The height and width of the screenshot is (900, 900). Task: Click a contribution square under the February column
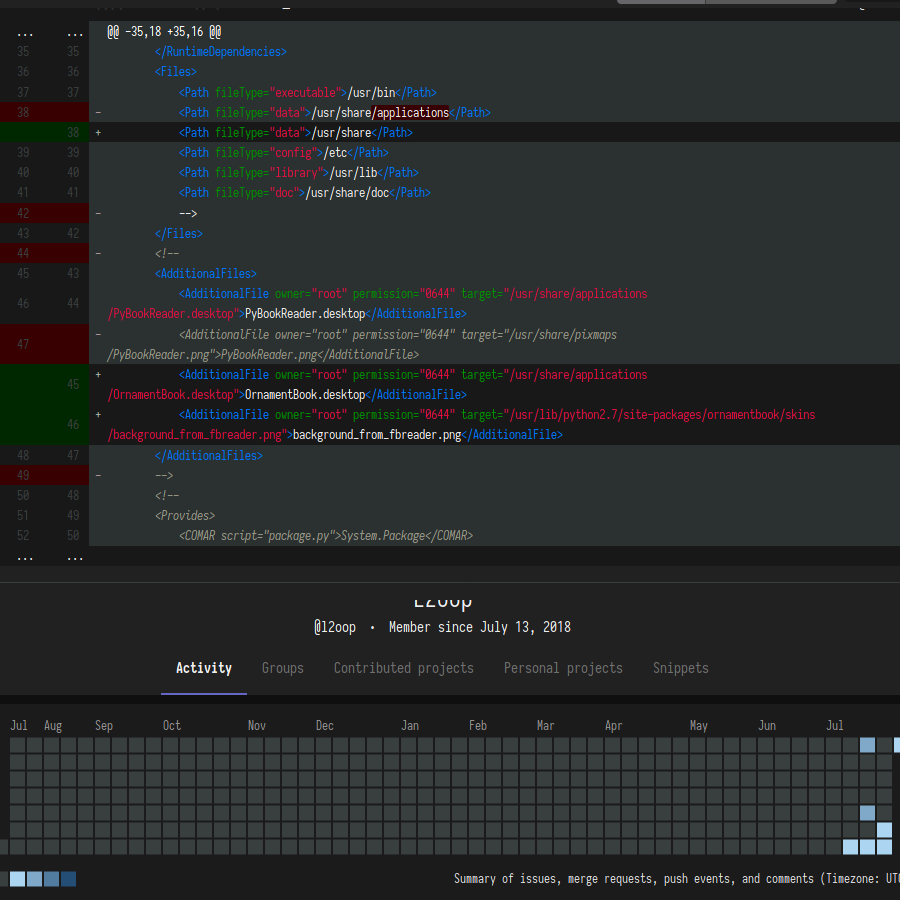click(478, 780)
